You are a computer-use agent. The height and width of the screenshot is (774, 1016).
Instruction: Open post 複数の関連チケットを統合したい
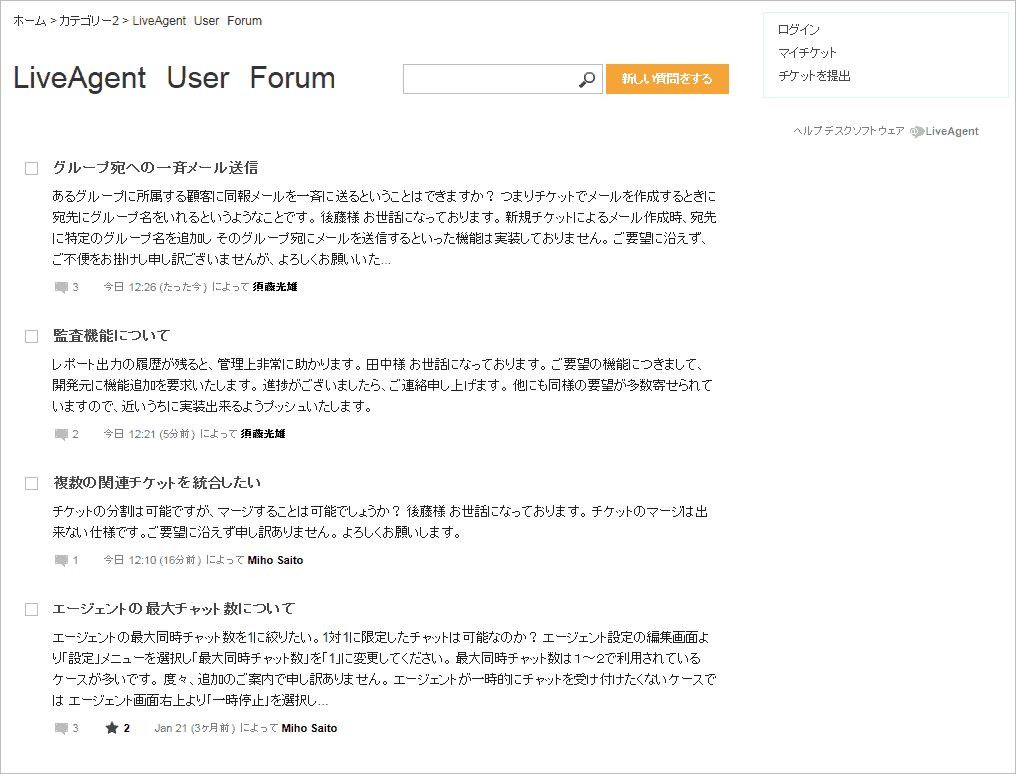[x=157, y=483]
